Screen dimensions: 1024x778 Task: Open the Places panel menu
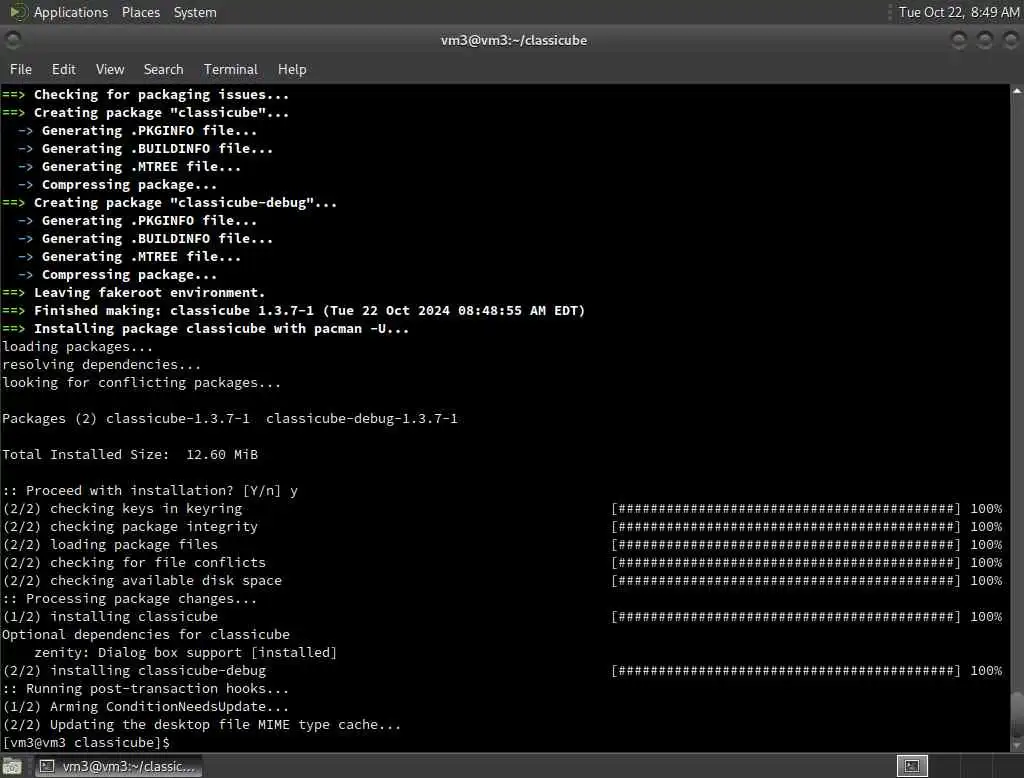coord(140,12)
